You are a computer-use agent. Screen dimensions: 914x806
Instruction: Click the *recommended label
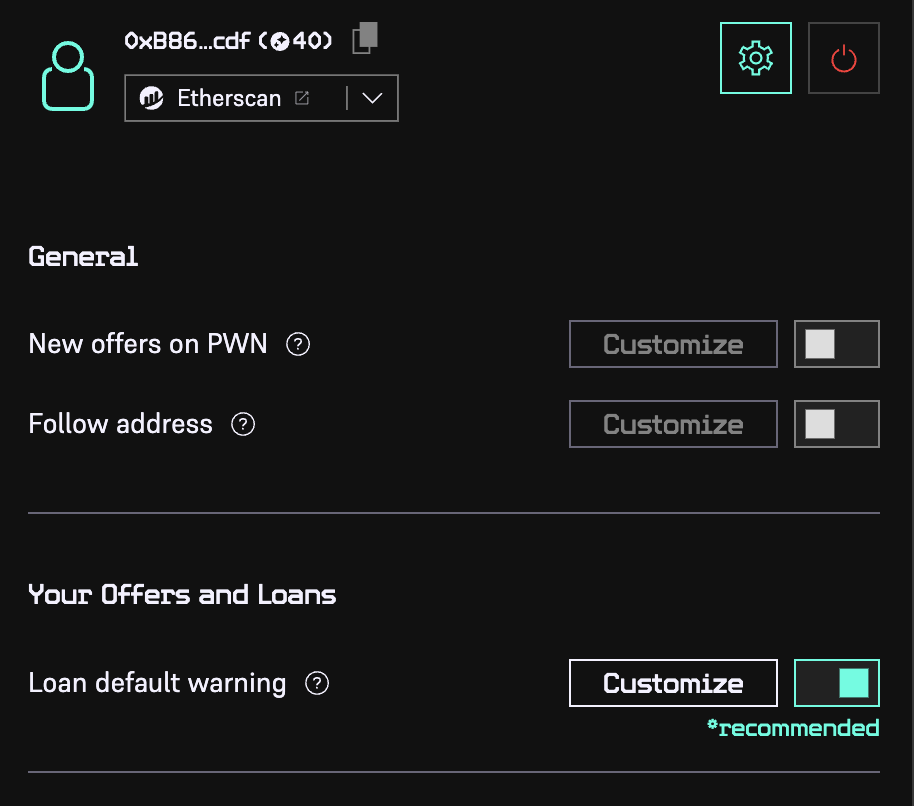tap(793, 727)
